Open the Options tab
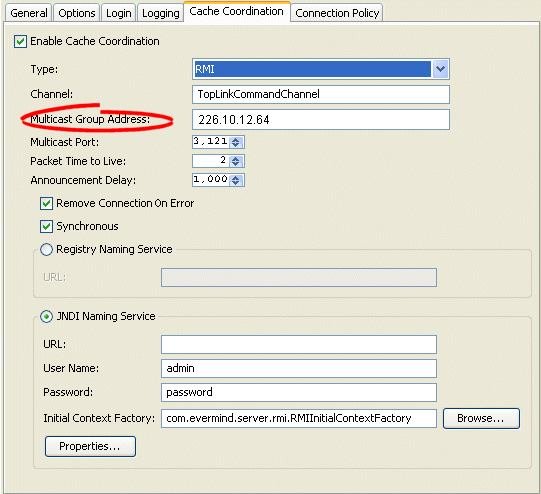541x494 pixels. click(x=77, y=13)
